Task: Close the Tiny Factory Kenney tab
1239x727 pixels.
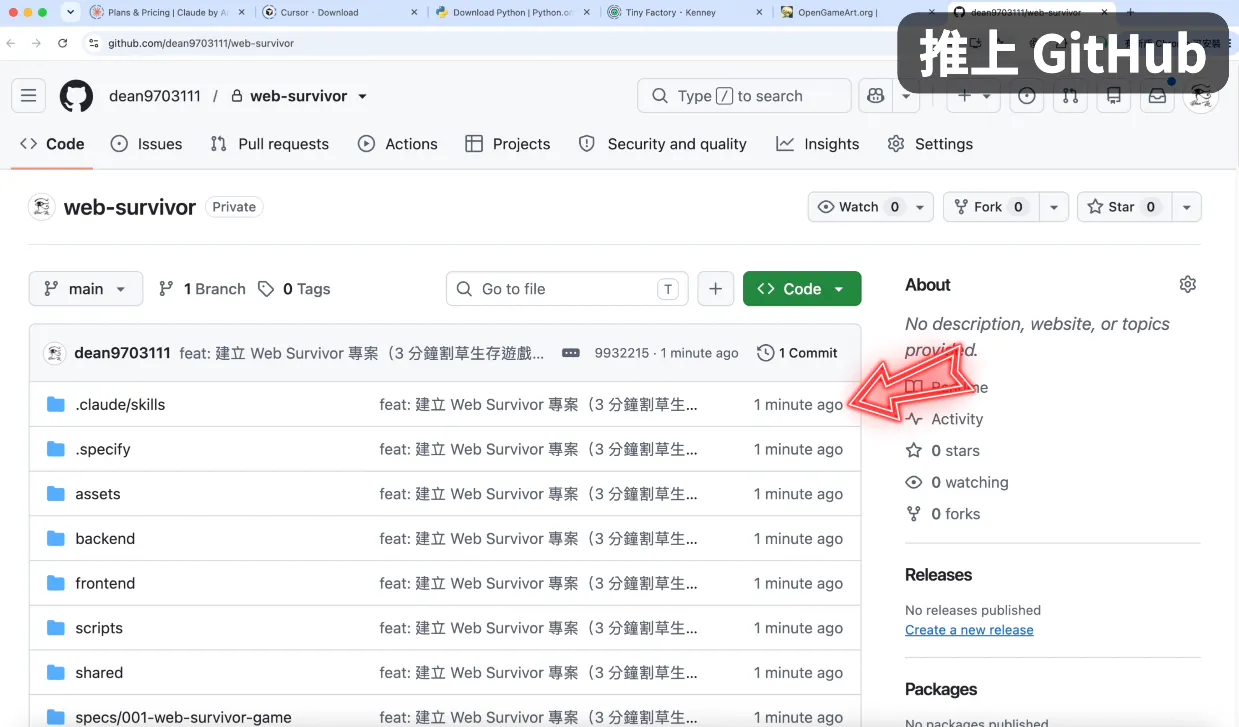Action: (x=759, y=12)
